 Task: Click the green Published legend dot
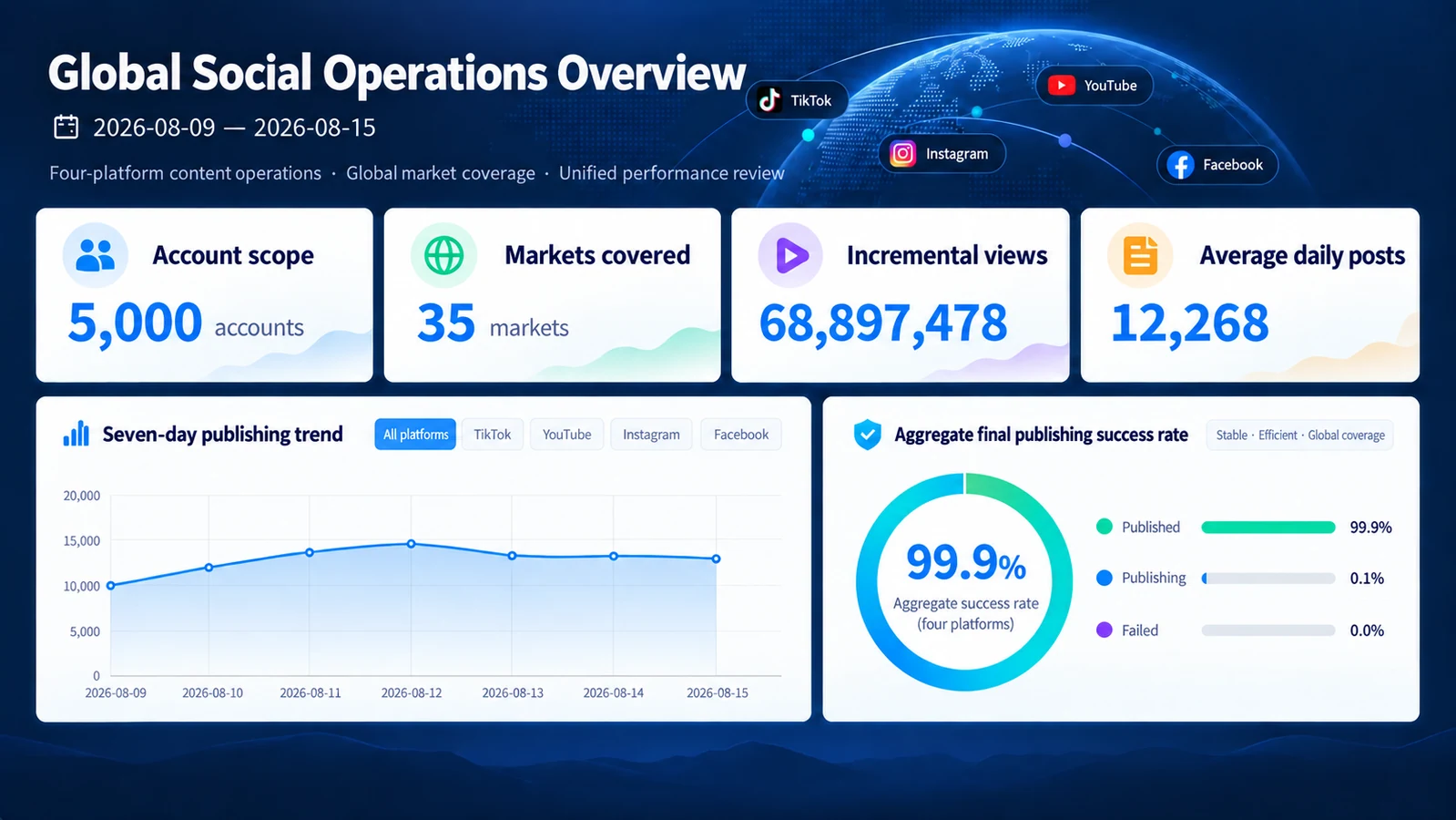[1105, 527]
